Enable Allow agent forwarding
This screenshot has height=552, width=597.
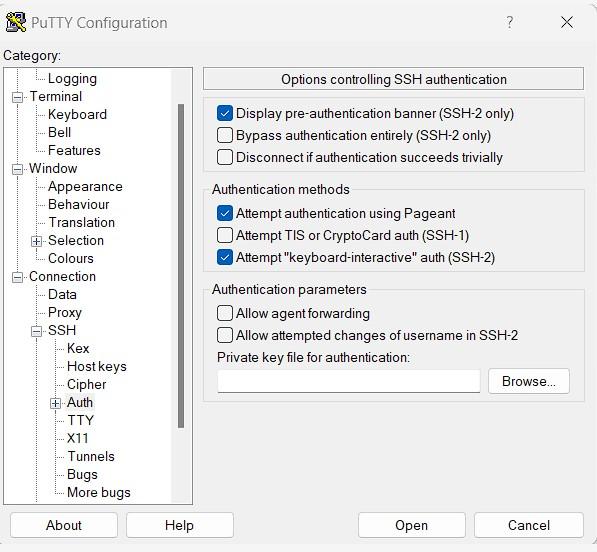(x=225, y=314)
